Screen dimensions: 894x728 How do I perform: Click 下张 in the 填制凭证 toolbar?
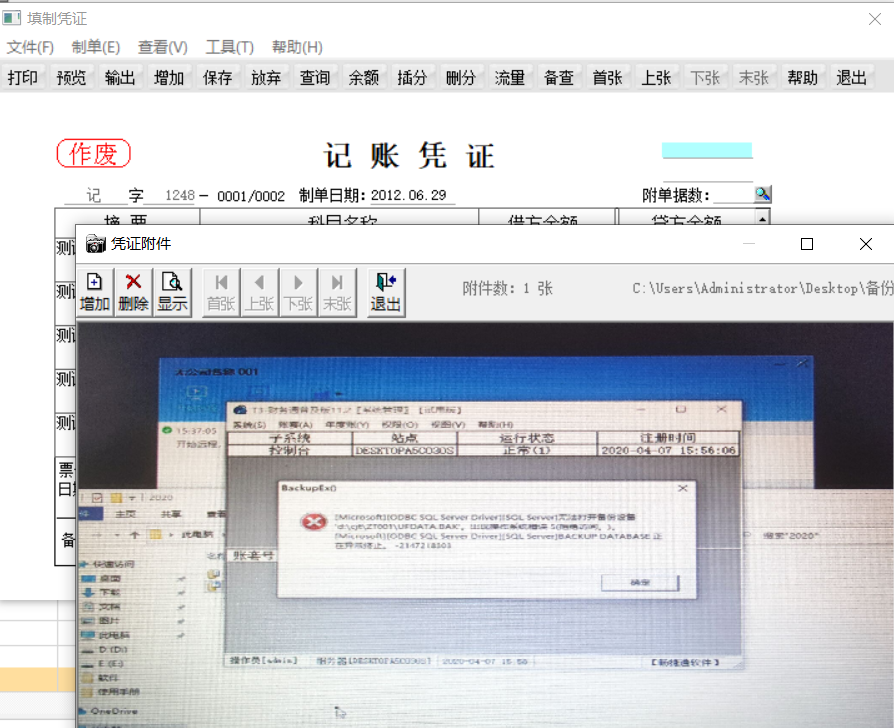[x=705, y=78]
